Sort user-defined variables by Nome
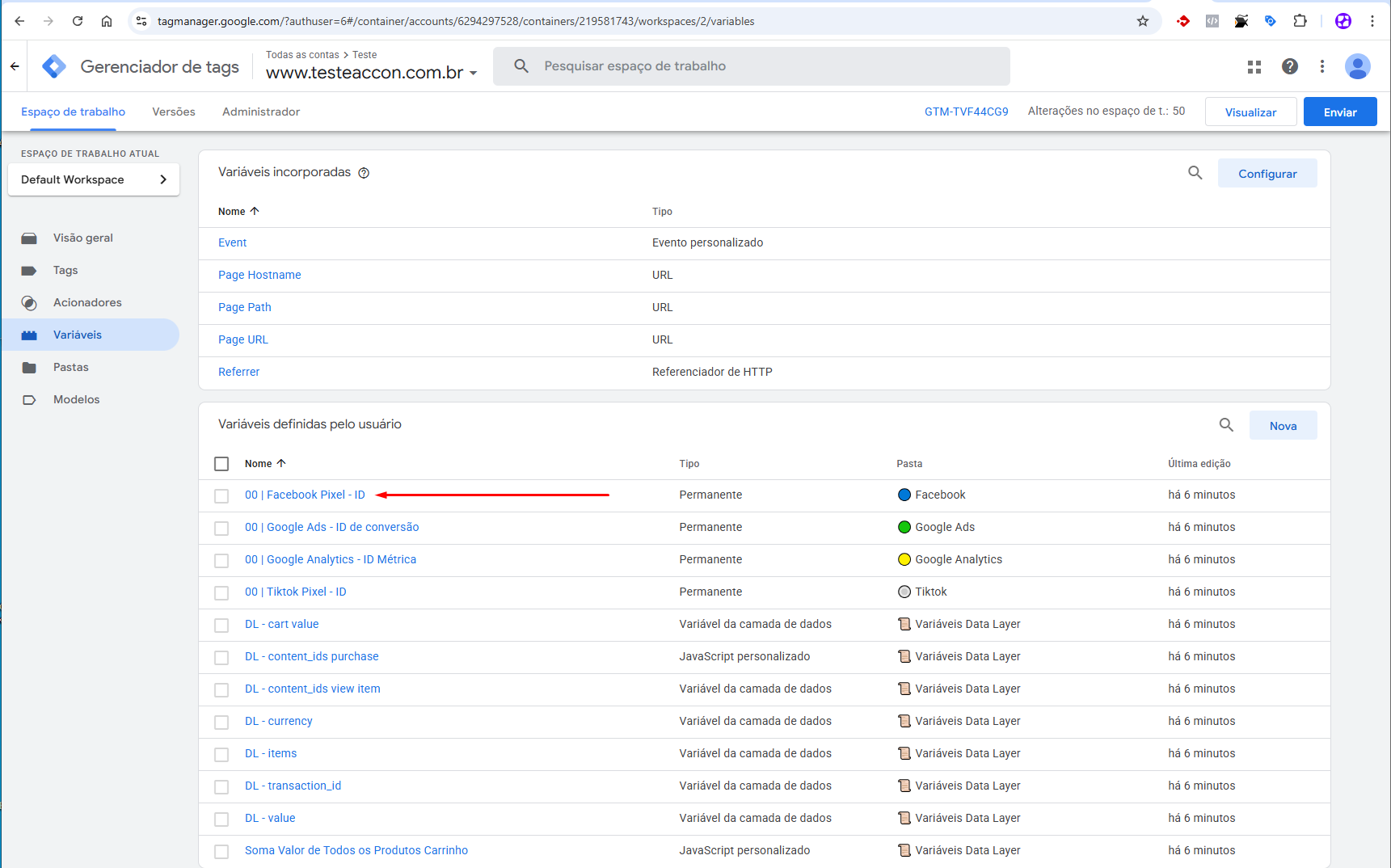The height and width of the screenshot is (868, 1391). [x=265, y=464]
